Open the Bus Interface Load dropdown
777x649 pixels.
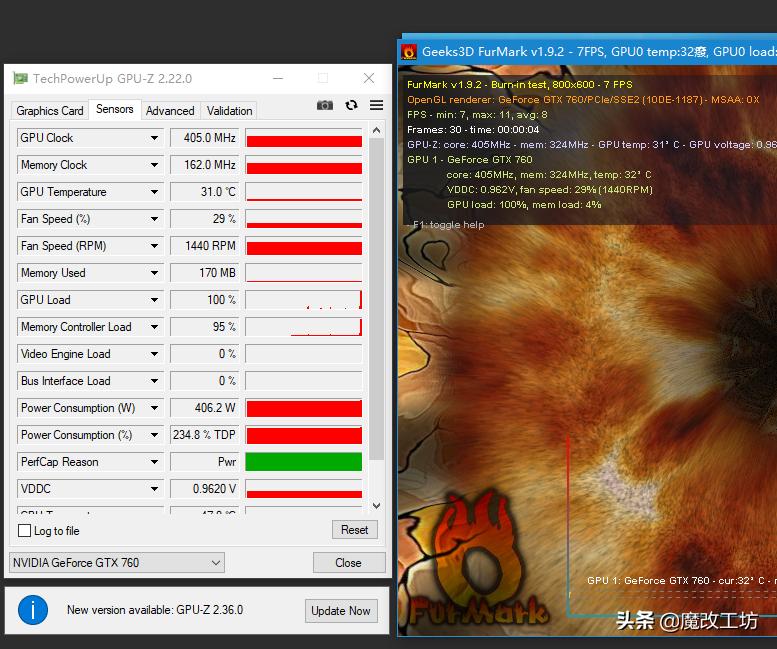pos(154,381)
